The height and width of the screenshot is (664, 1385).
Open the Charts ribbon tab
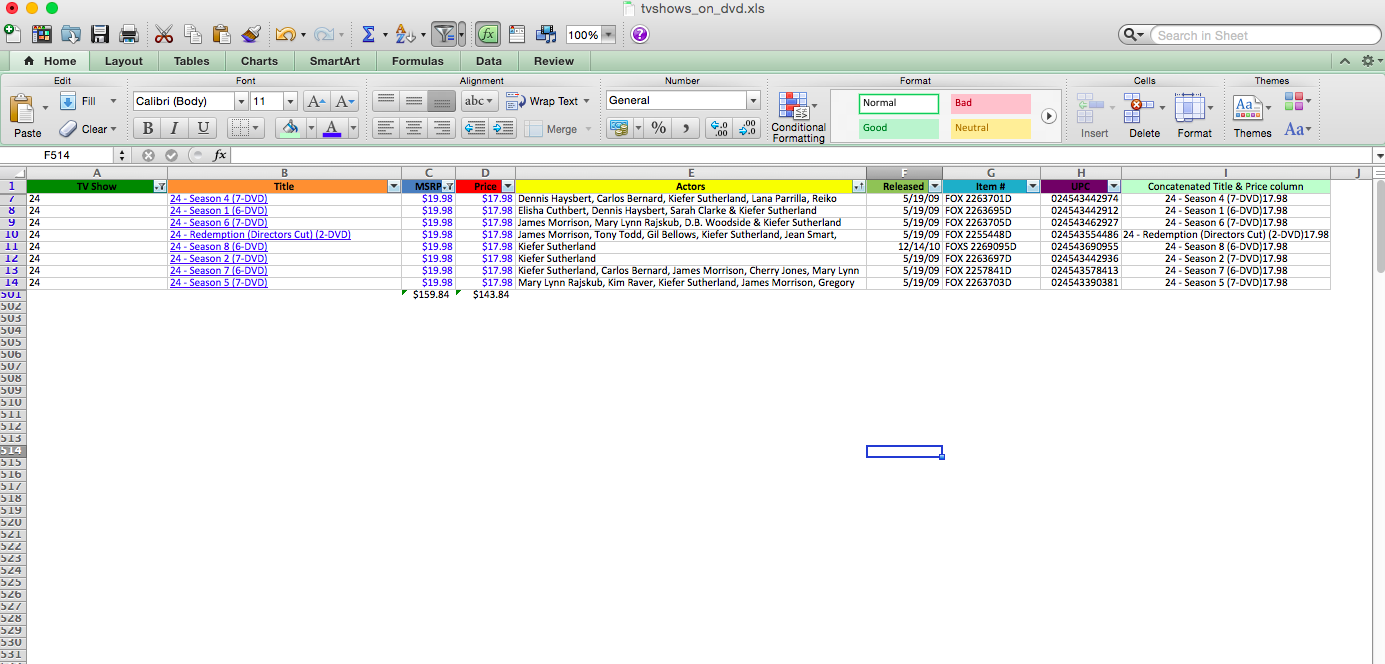(x=260, y=61)
